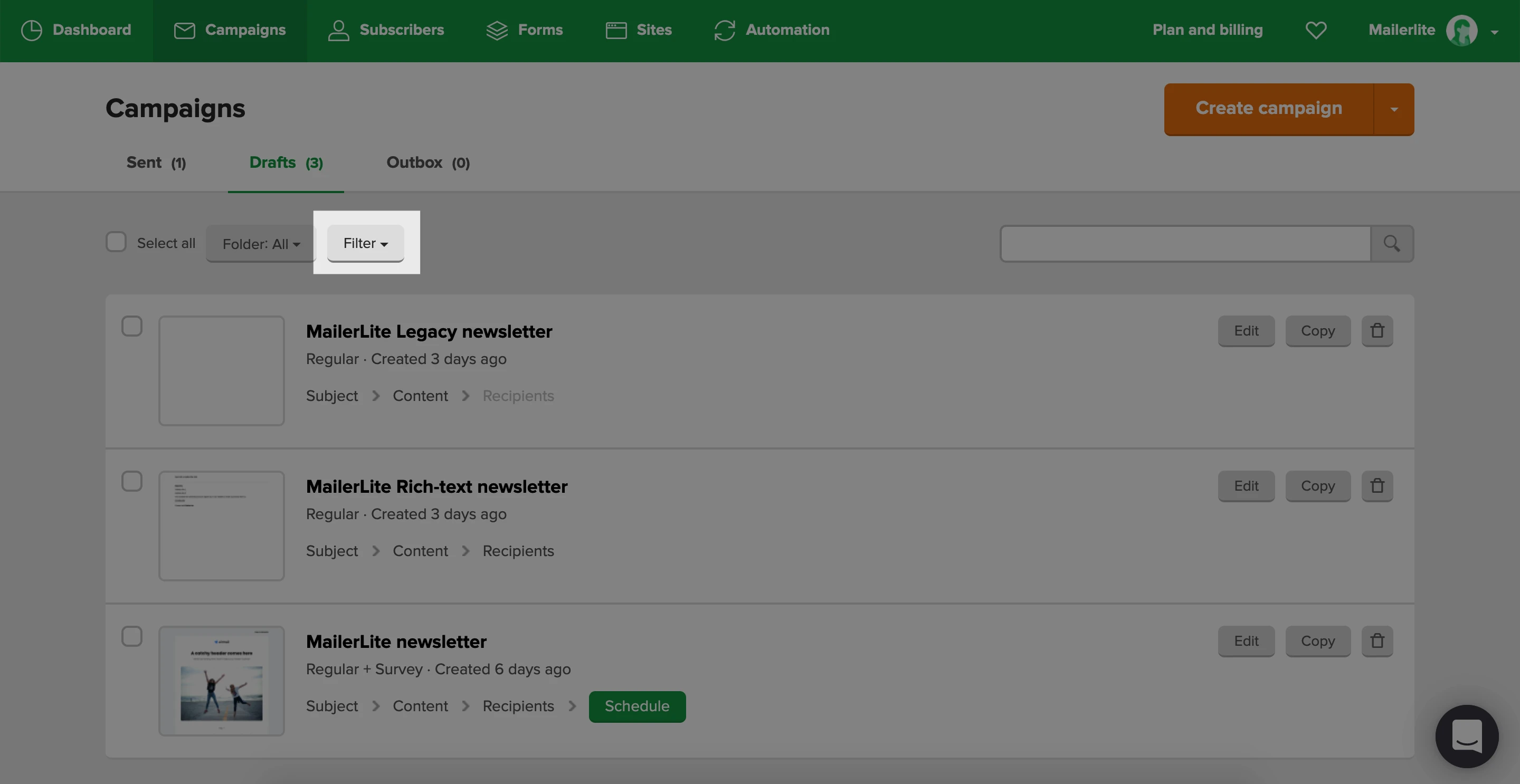1520x784 pixels.
Task: Click Content step of Regular + Survey newsletter
Action: click(x=420, y=706)
